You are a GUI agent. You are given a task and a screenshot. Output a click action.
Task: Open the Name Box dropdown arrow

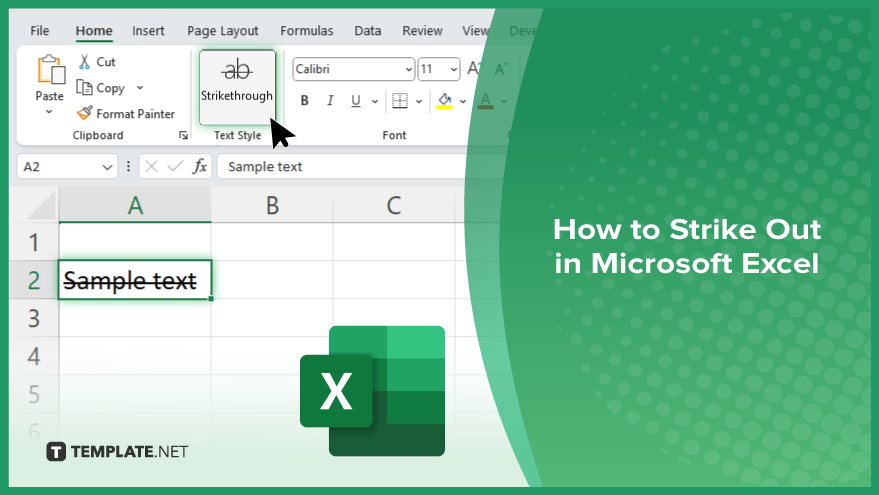point(107,167)
